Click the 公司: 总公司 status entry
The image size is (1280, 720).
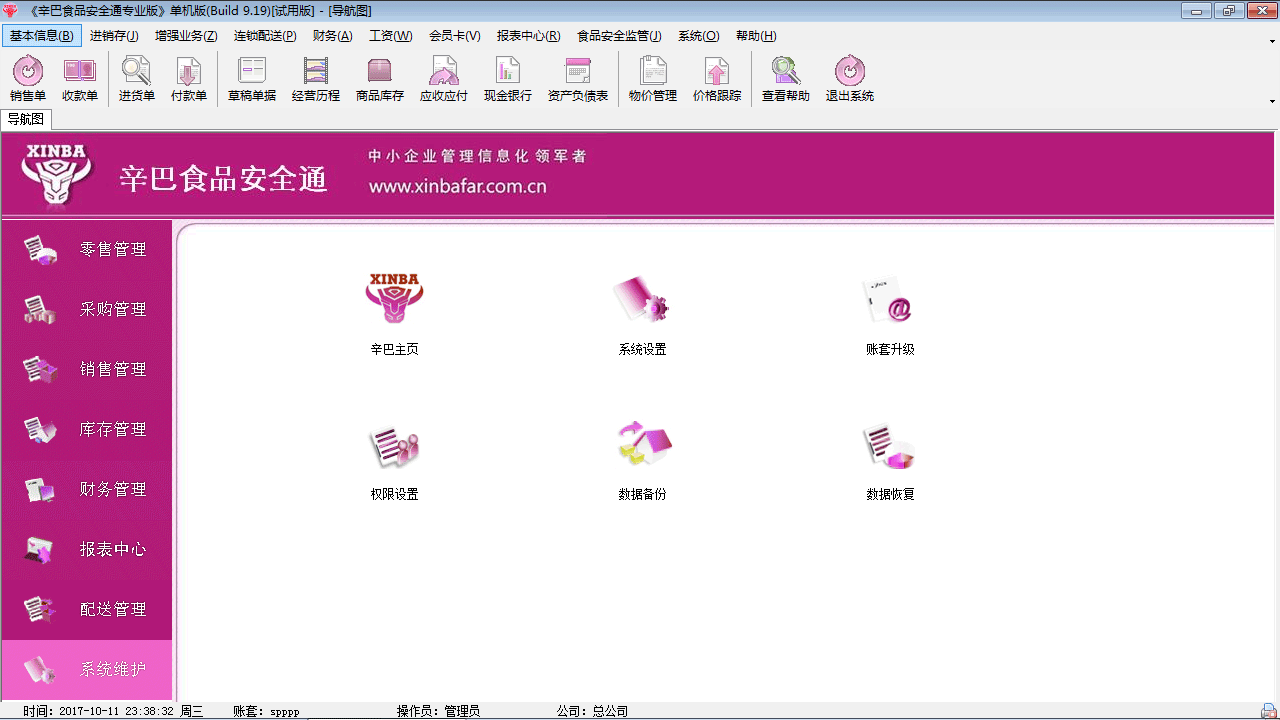coord(592,711)
